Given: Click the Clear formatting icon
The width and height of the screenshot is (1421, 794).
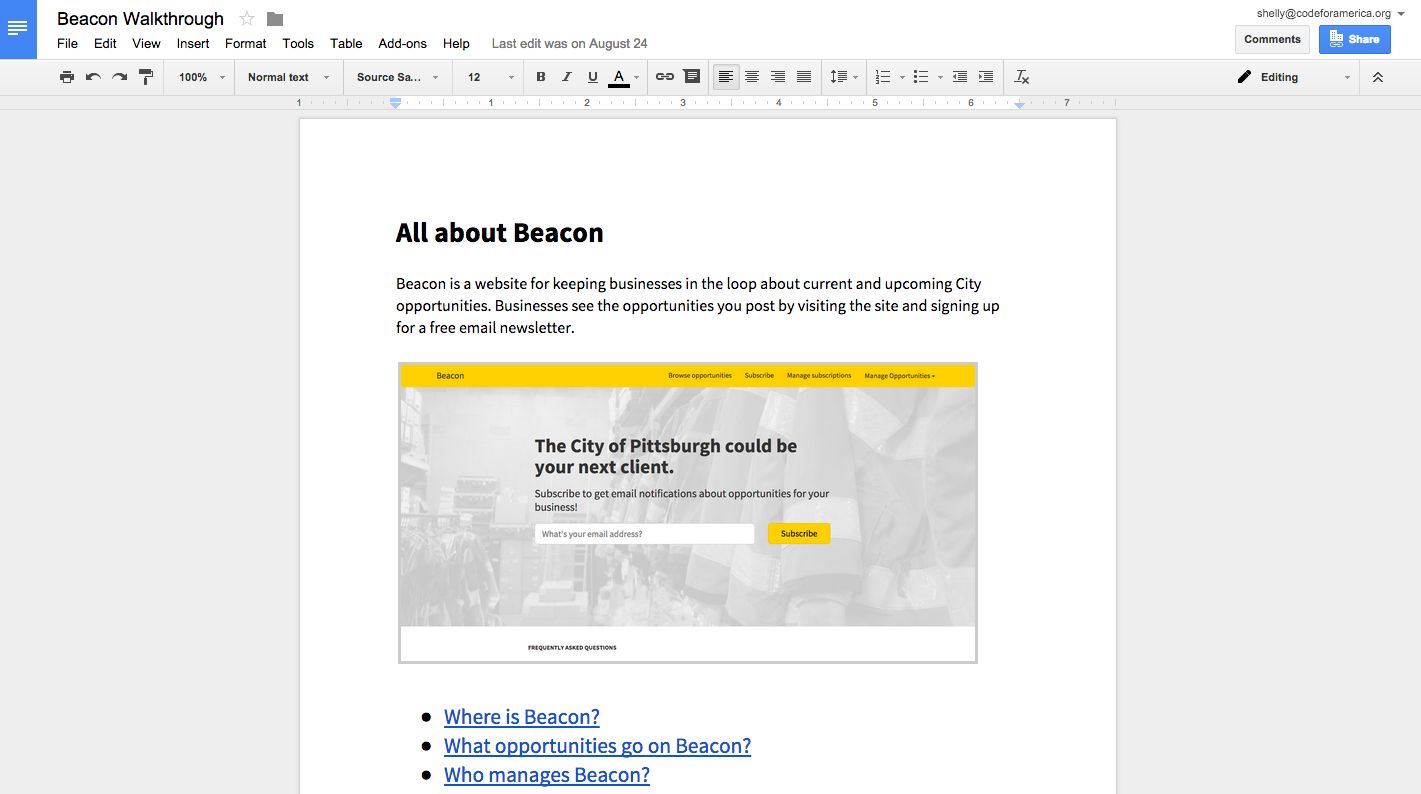Looking at the screenshot, I should 1021,77.
